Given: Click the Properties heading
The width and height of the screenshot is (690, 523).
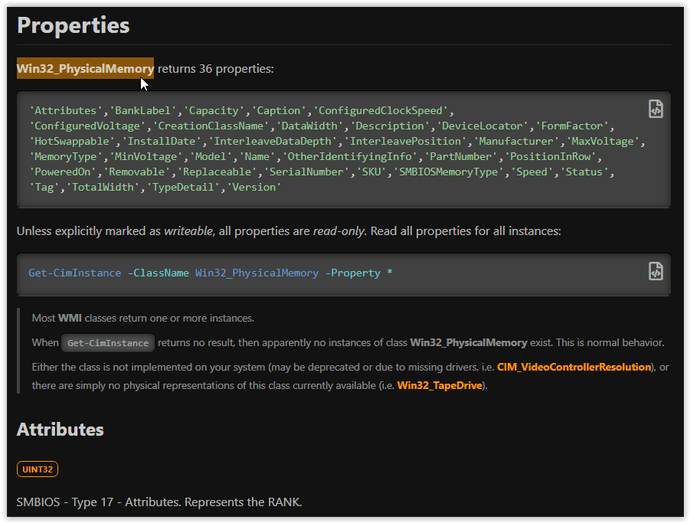Looking at the screenshot, I should click(x=73, y=25).
